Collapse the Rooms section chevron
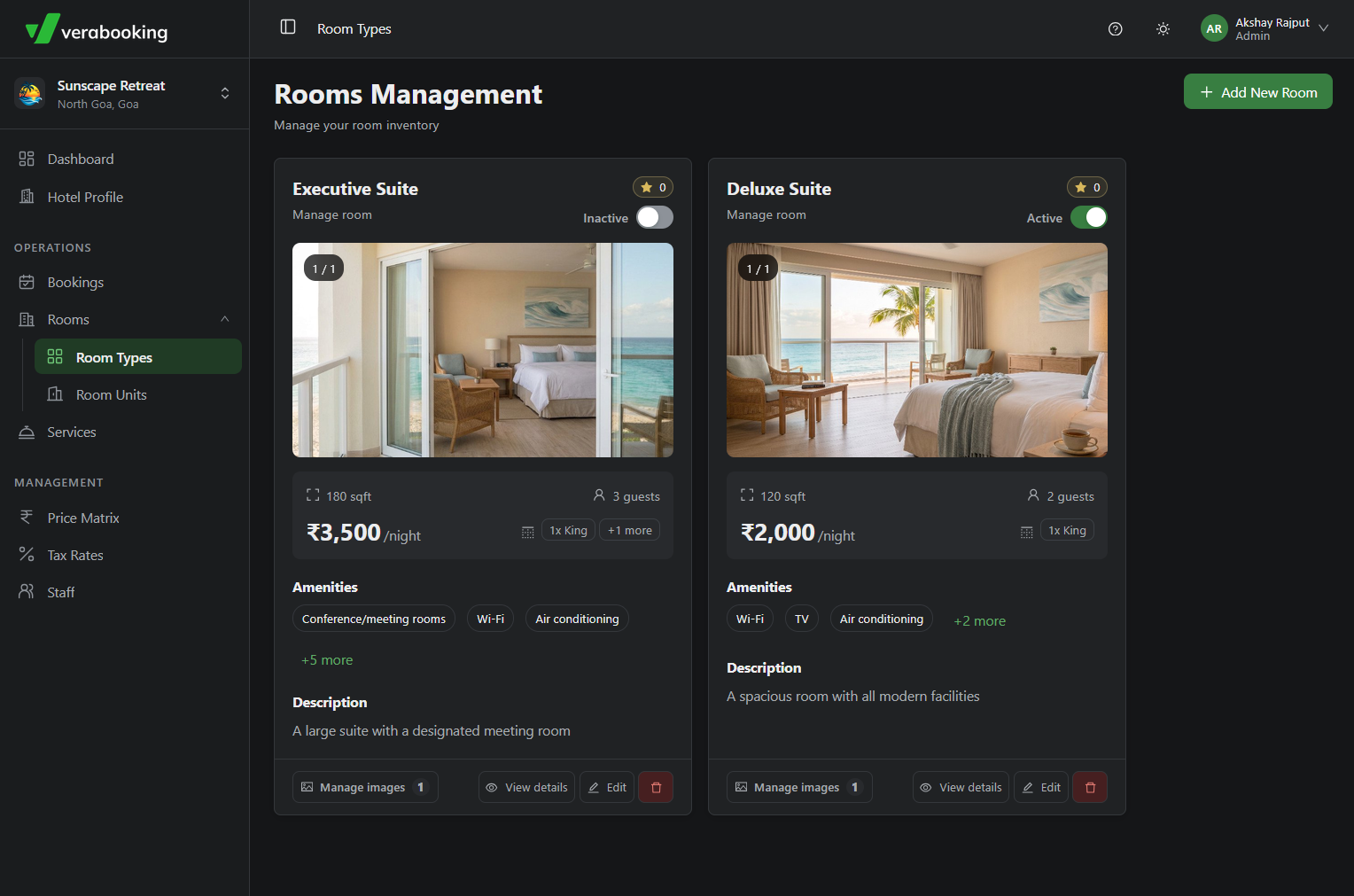 (225, 319)
